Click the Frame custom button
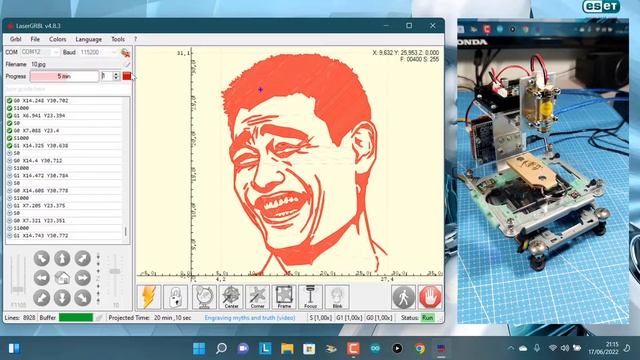The height and width of the screenshot is (360, 640). (284, 297)
